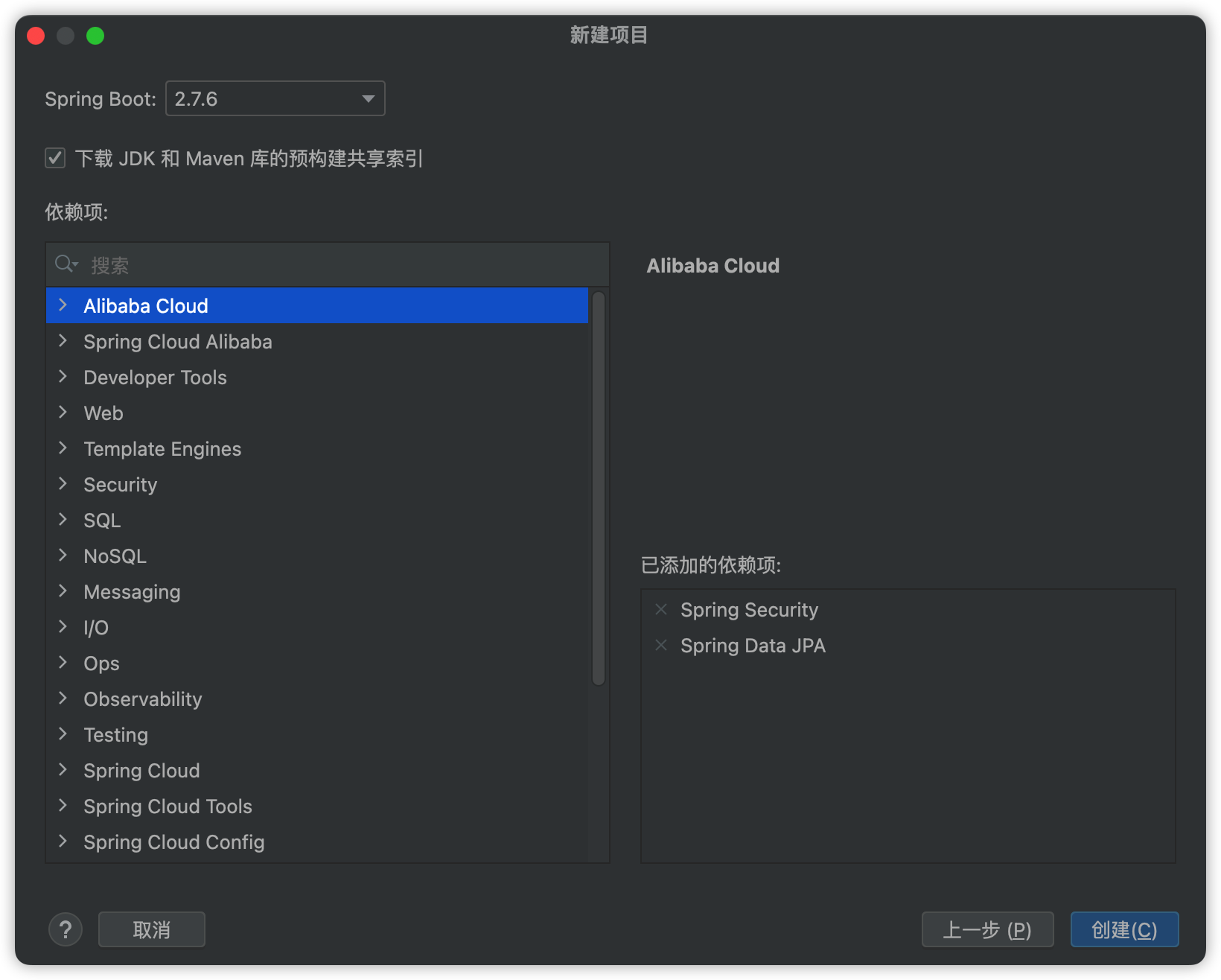
Task: Remove Spring Data JPA with its X icon
Action: [661, 645]
